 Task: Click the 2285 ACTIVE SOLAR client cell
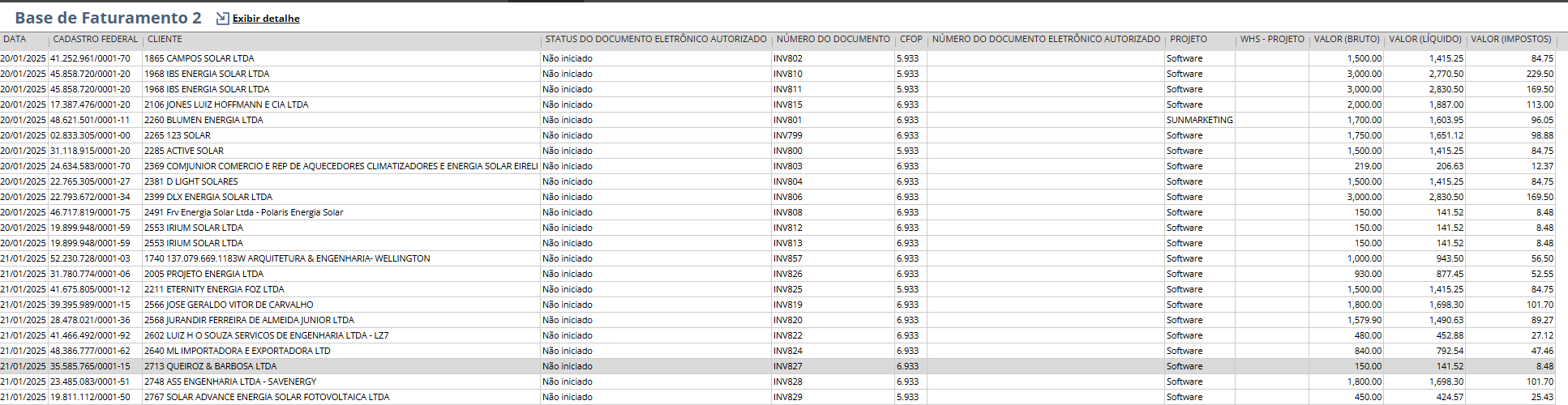(x=184, y=151)
